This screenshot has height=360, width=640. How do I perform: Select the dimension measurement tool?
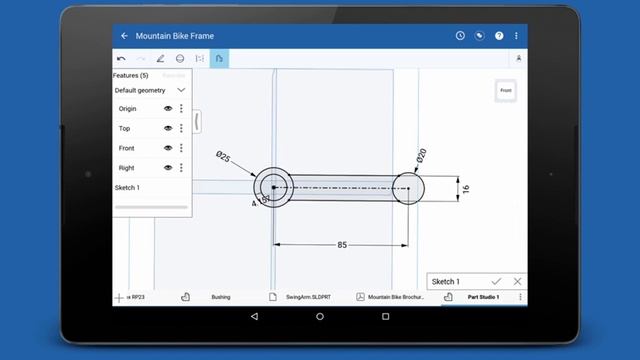(200, 59)
